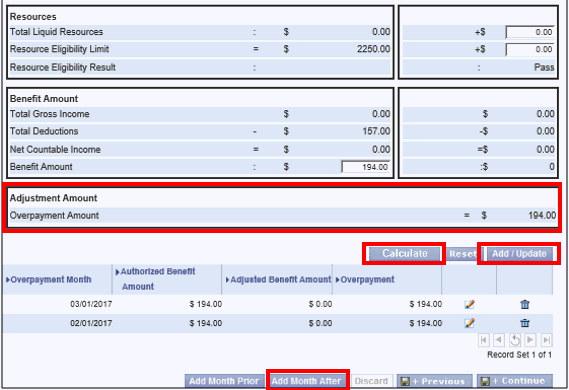Viewport: 569px width, 390px height.
Task: Click Add Month Prior
Action: click(x=224, y=381)
